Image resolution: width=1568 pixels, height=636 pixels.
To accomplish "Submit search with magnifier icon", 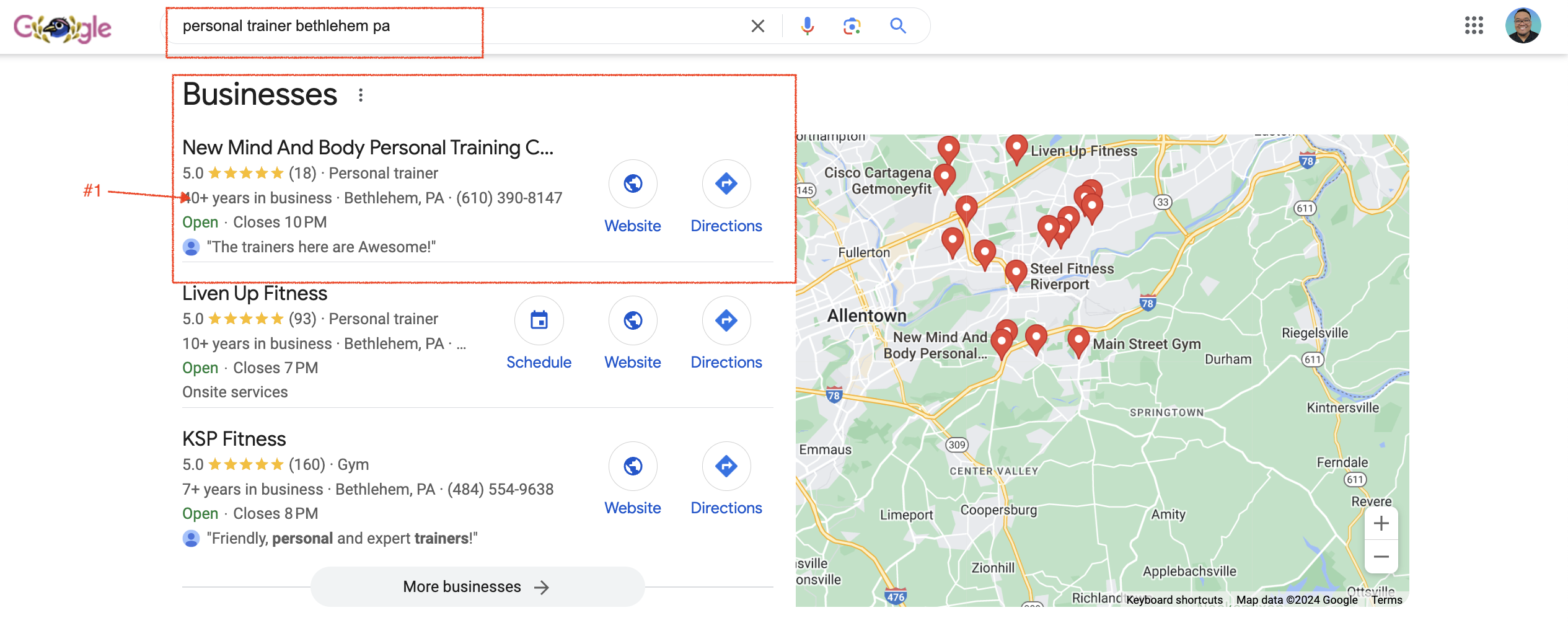I will (898, 26).
